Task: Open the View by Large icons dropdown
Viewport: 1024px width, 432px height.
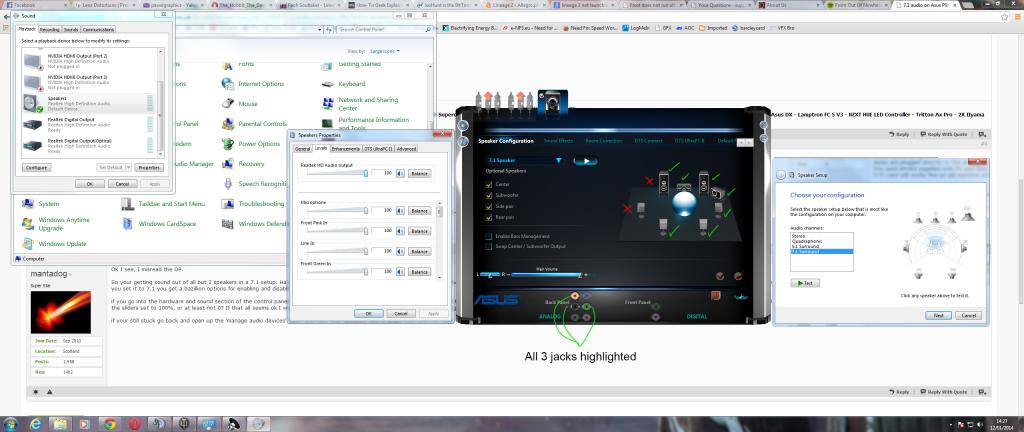Action: point(385,51)
